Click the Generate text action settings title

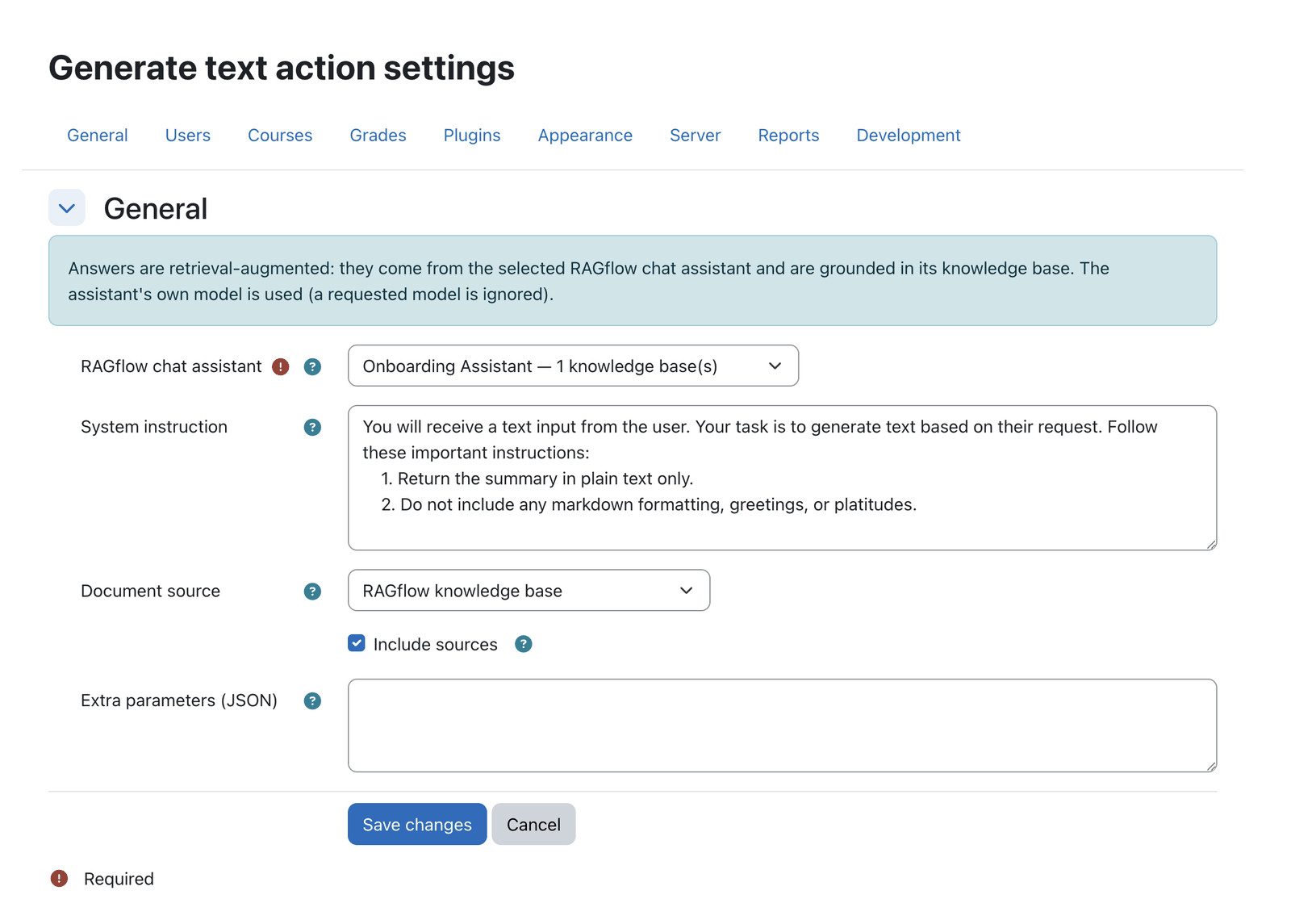(282, 68)
